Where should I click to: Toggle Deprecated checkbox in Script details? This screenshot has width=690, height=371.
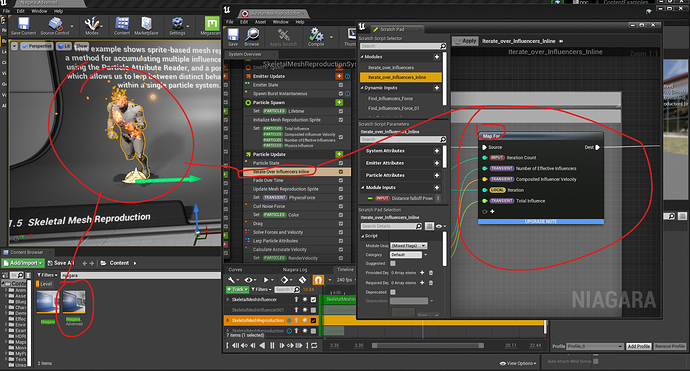(x=393, y=292)
